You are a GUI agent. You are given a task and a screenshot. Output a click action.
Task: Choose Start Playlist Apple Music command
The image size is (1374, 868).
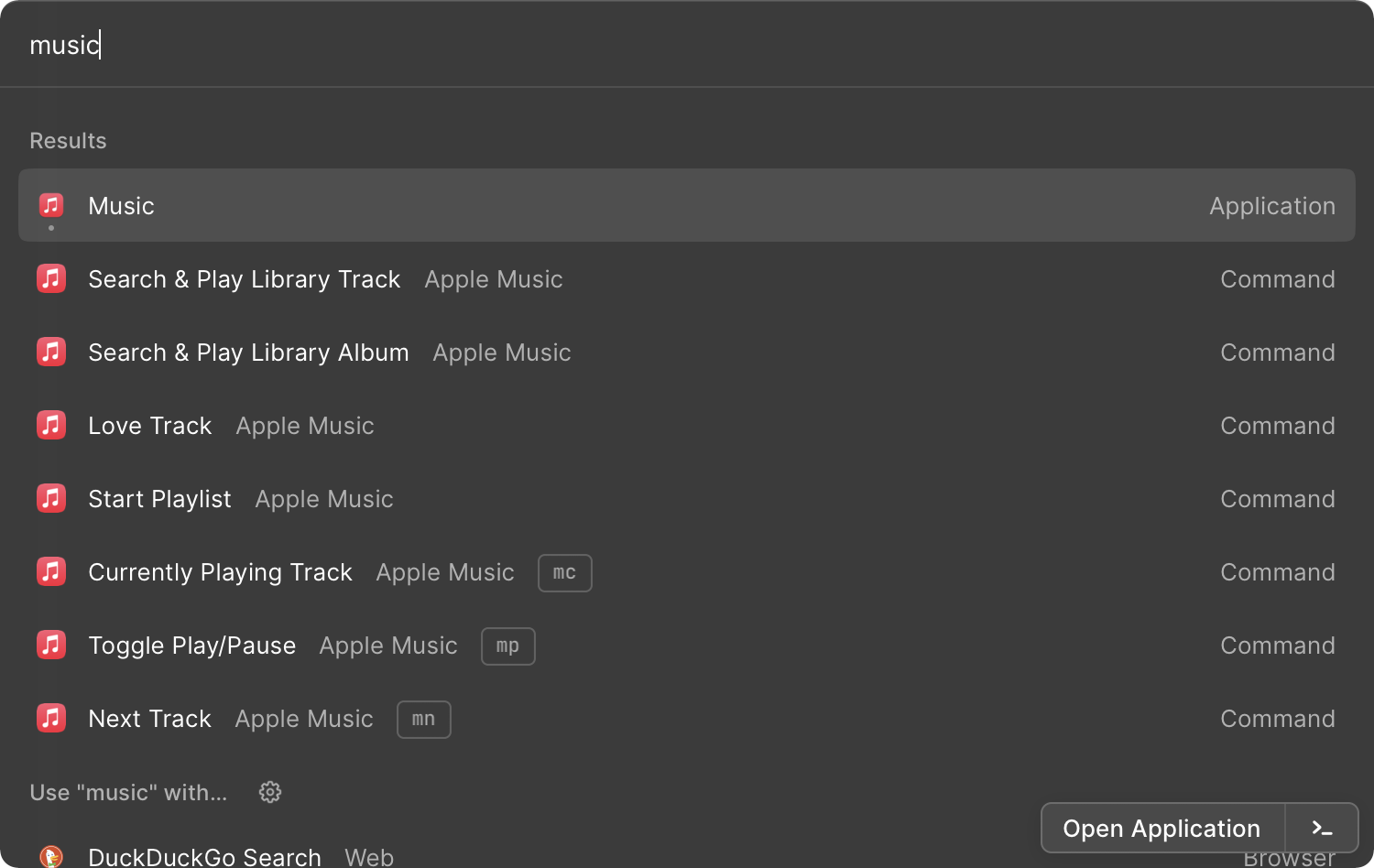coord(687,498)
